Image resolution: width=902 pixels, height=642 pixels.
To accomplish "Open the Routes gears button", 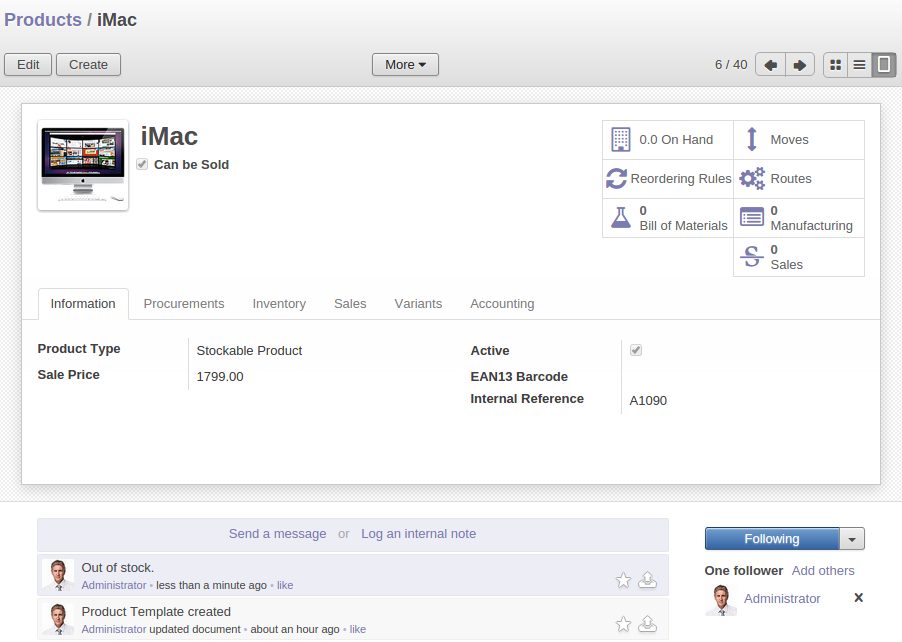I will 799,179.
